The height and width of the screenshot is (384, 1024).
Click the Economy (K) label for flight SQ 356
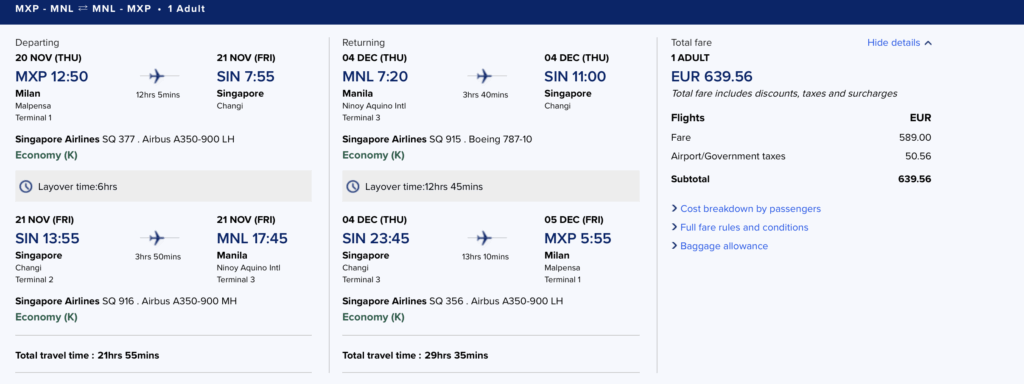(x=373, y=317)
